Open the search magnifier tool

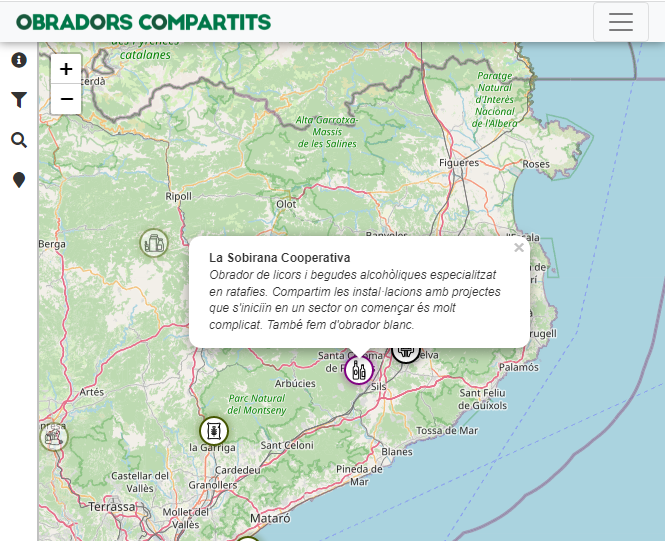(x=19, y=140)
